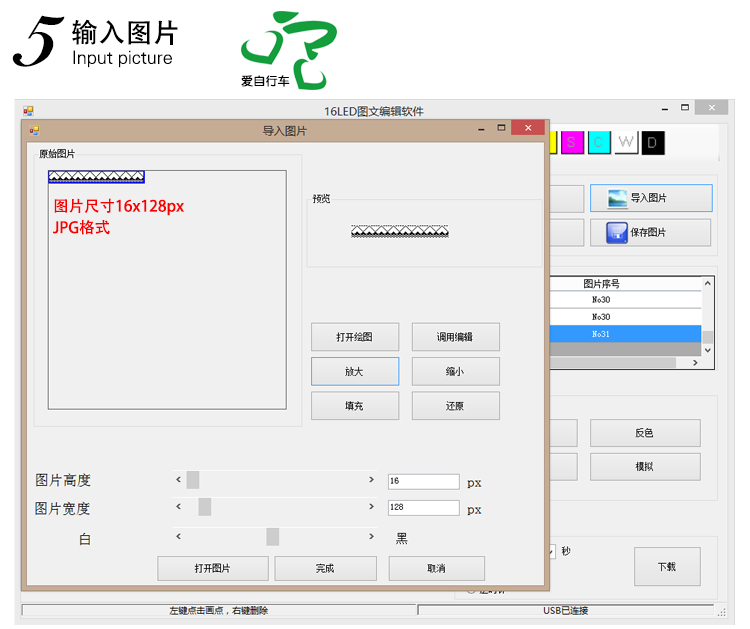Restore image with 还原 button
750x629 pixels.
point(455,406)
